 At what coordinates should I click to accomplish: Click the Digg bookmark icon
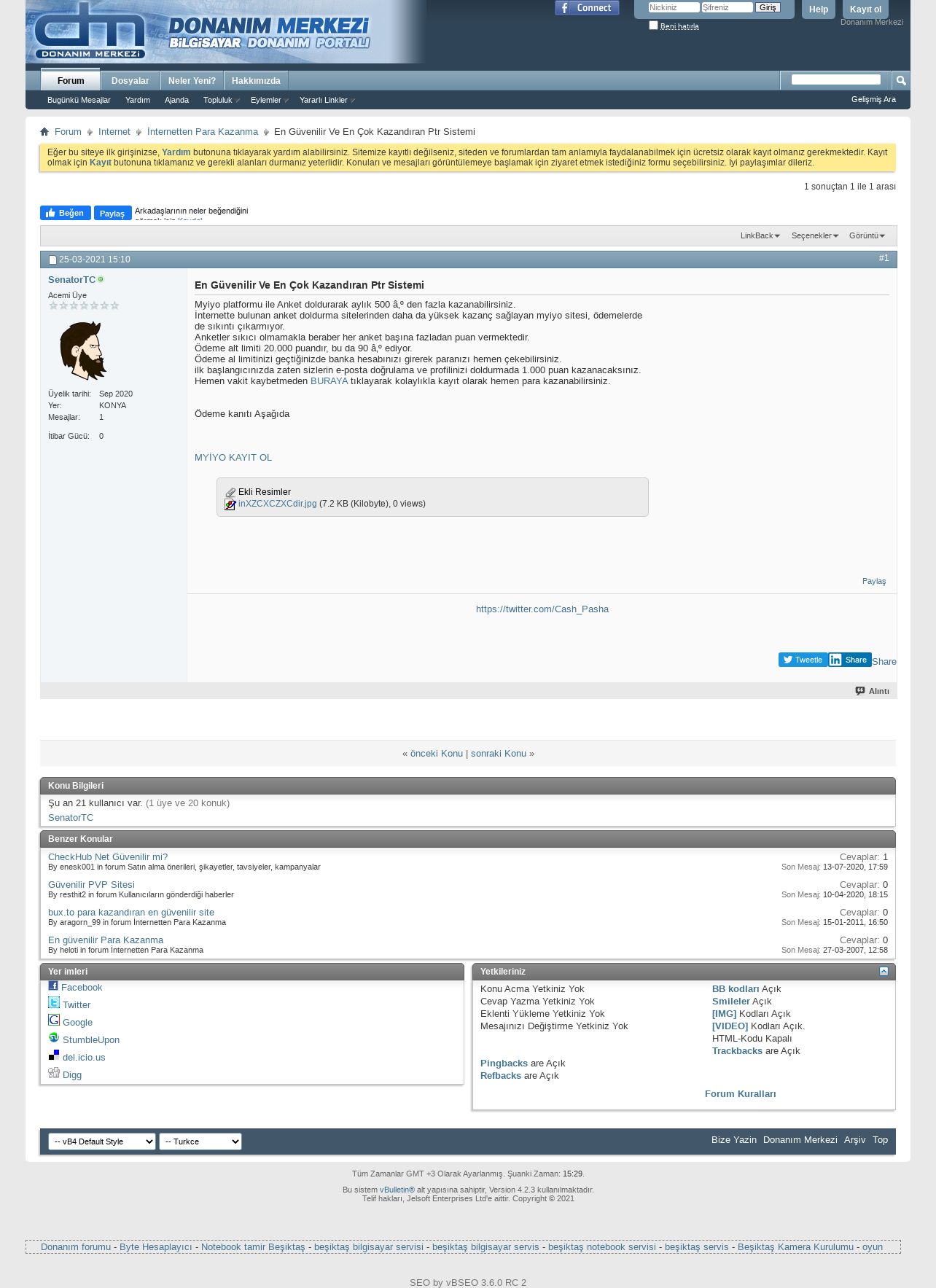54,1073
